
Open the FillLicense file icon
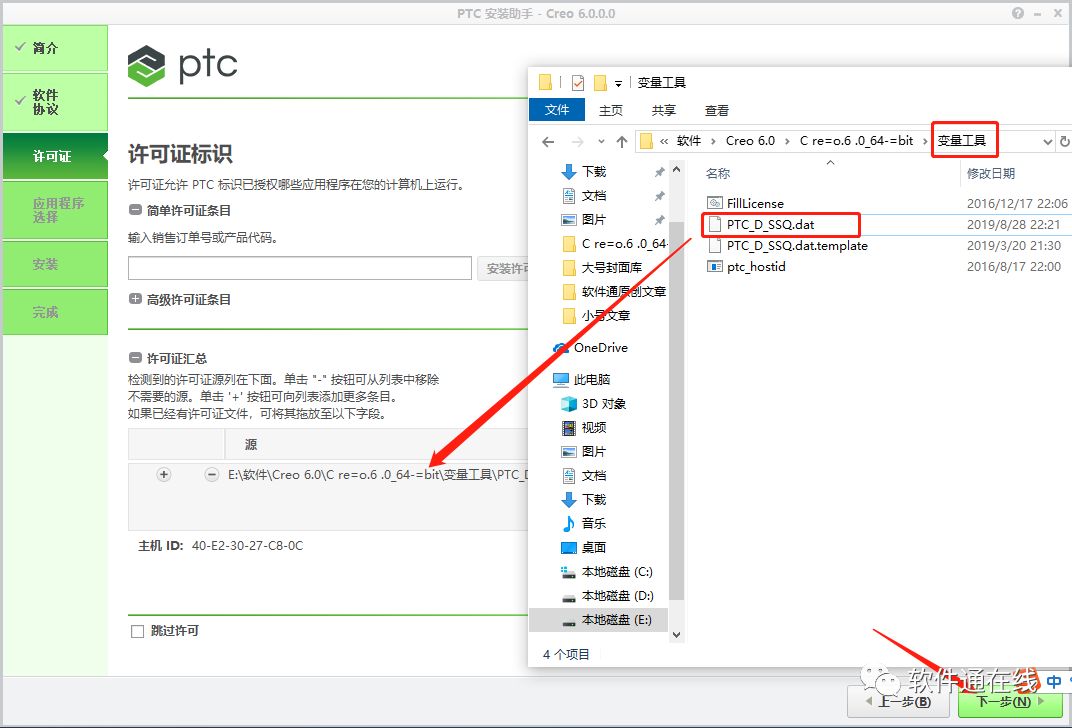coord(714,203)
